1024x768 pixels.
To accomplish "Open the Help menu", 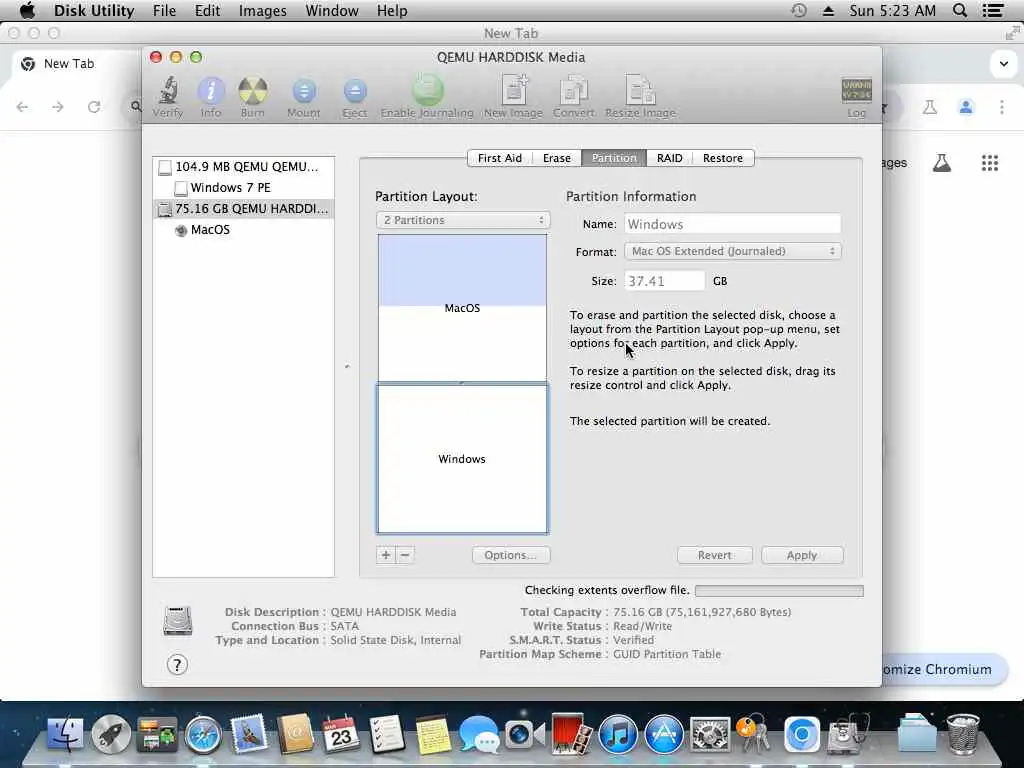I will click(392, 10).
